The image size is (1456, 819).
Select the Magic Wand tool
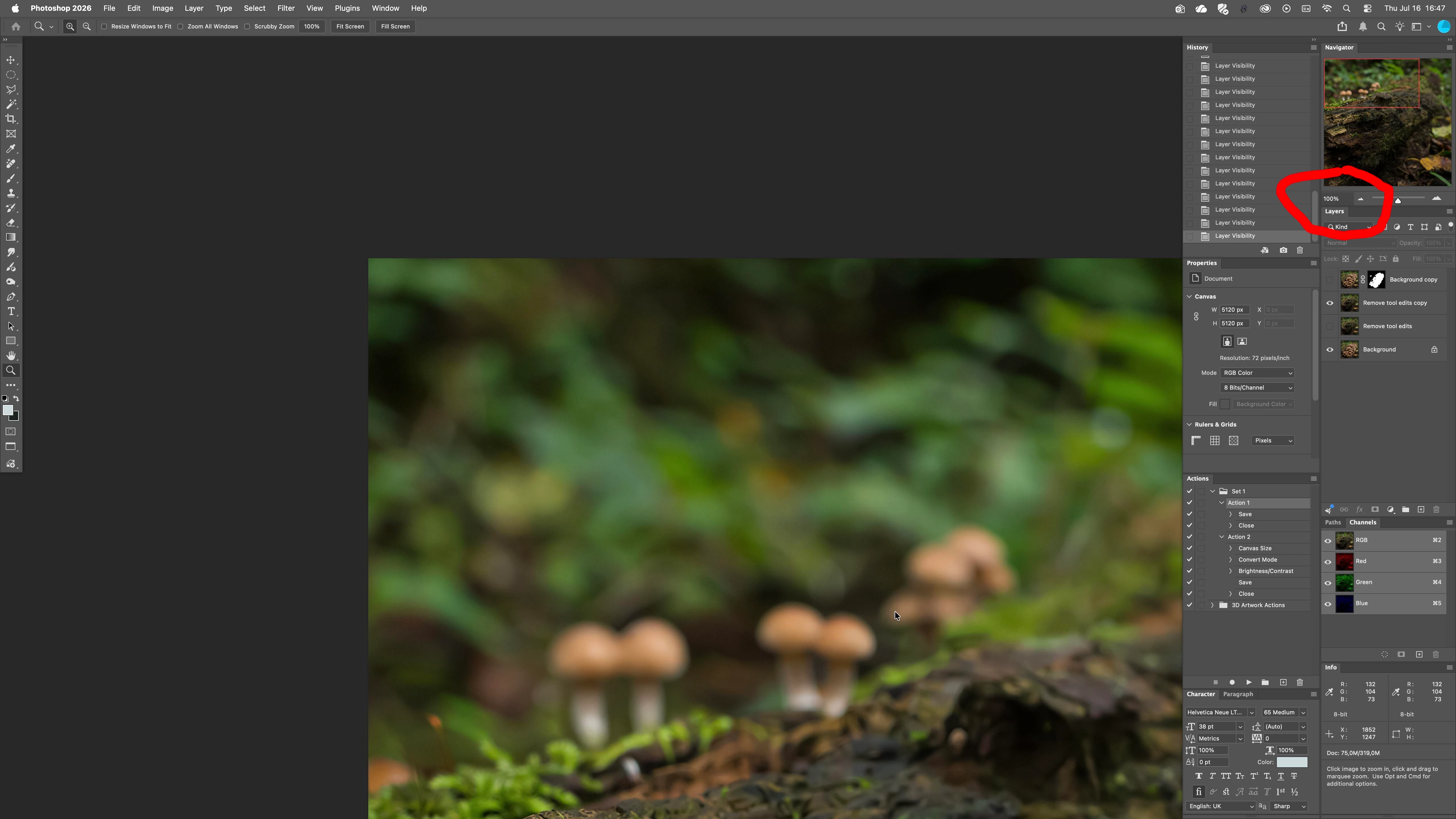point(11,104)
